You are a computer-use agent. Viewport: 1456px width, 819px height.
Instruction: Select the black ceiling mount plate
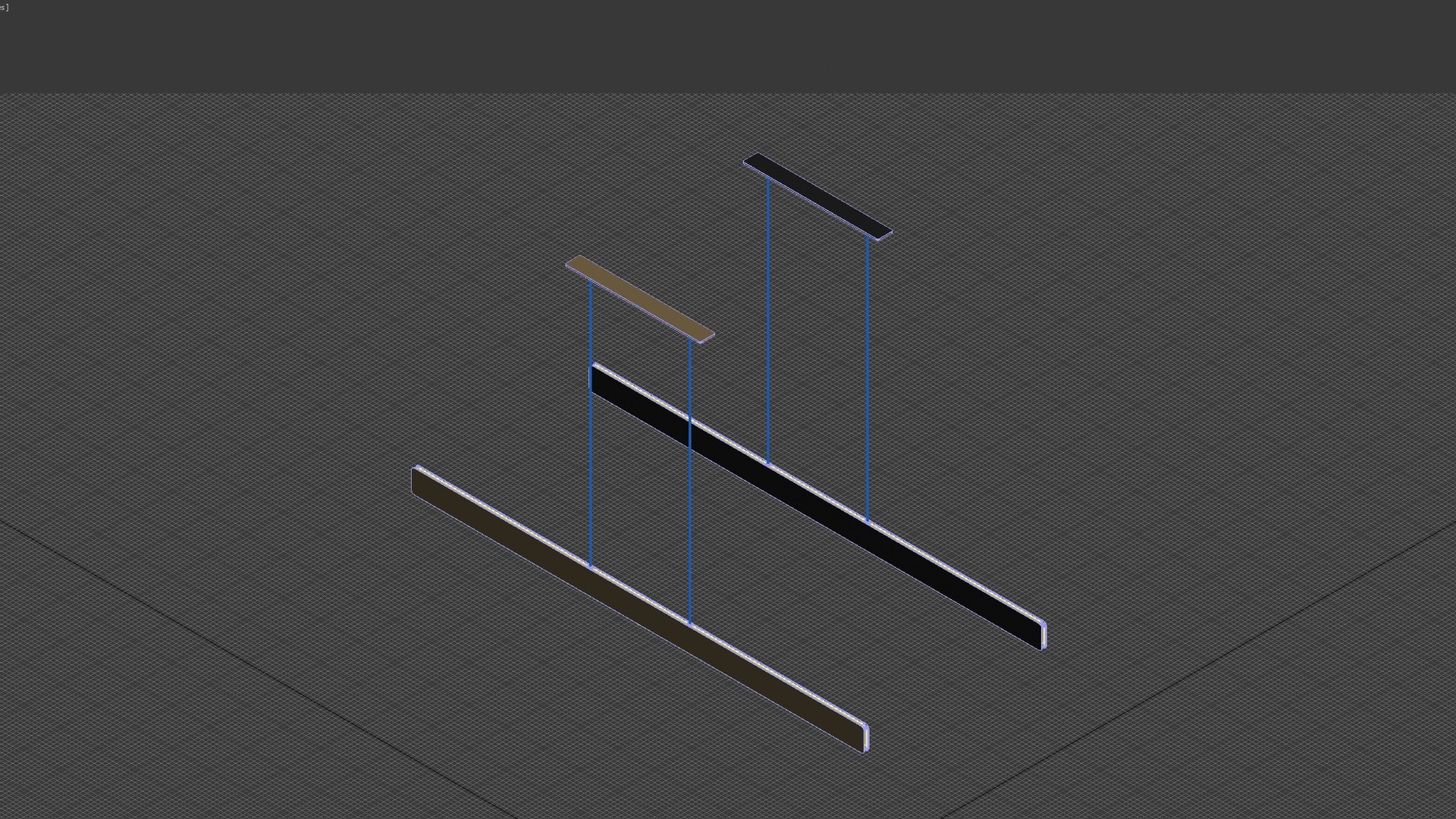pyautogui.click(x=817, y=196)
